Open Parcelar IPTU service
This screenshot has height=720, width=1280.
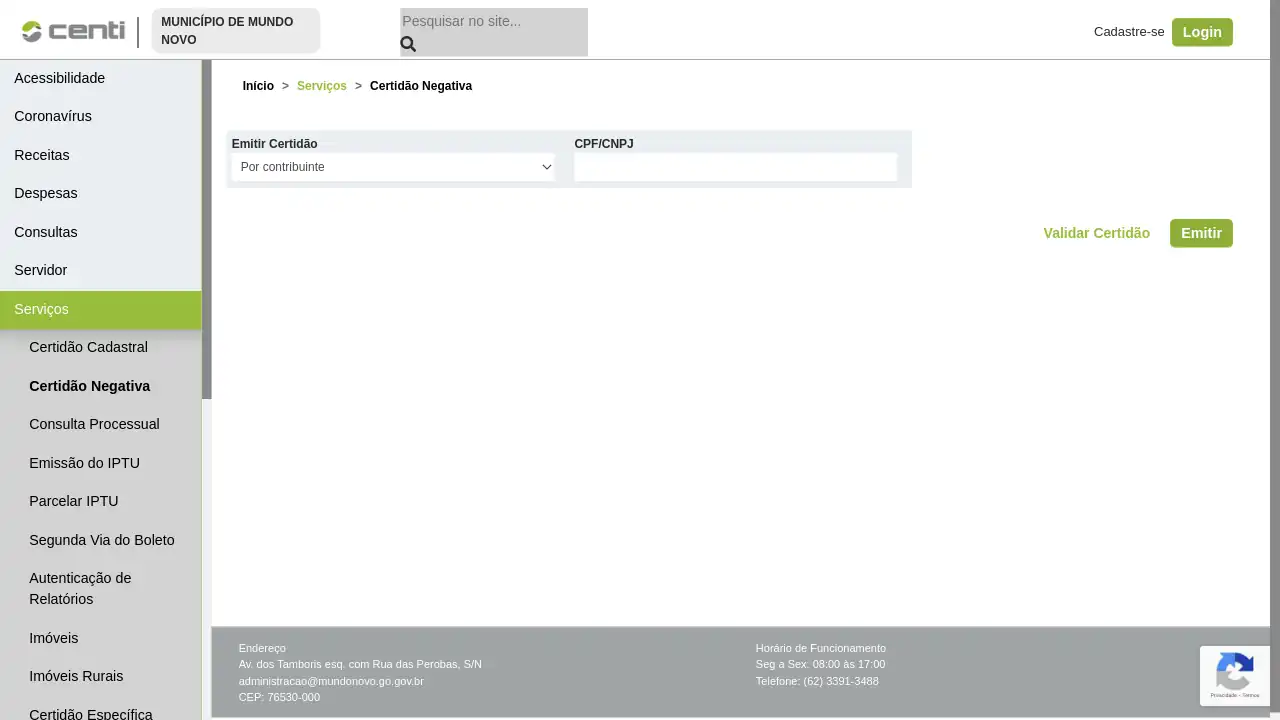point(74,501)
